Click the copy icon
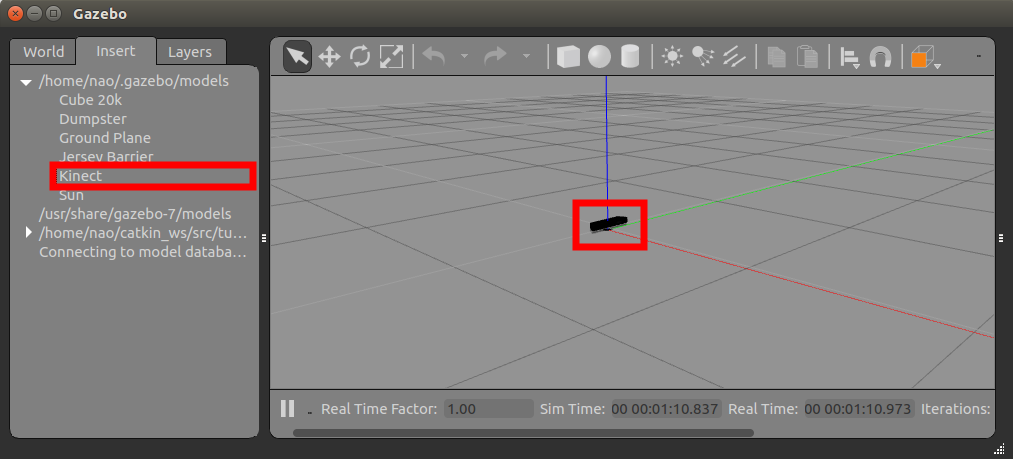 coord(777,57)
